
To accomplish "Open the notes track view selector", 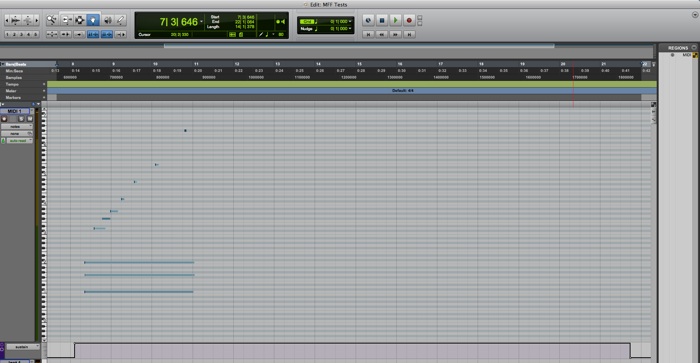I will pyautogui.click(x=17, y=127).
